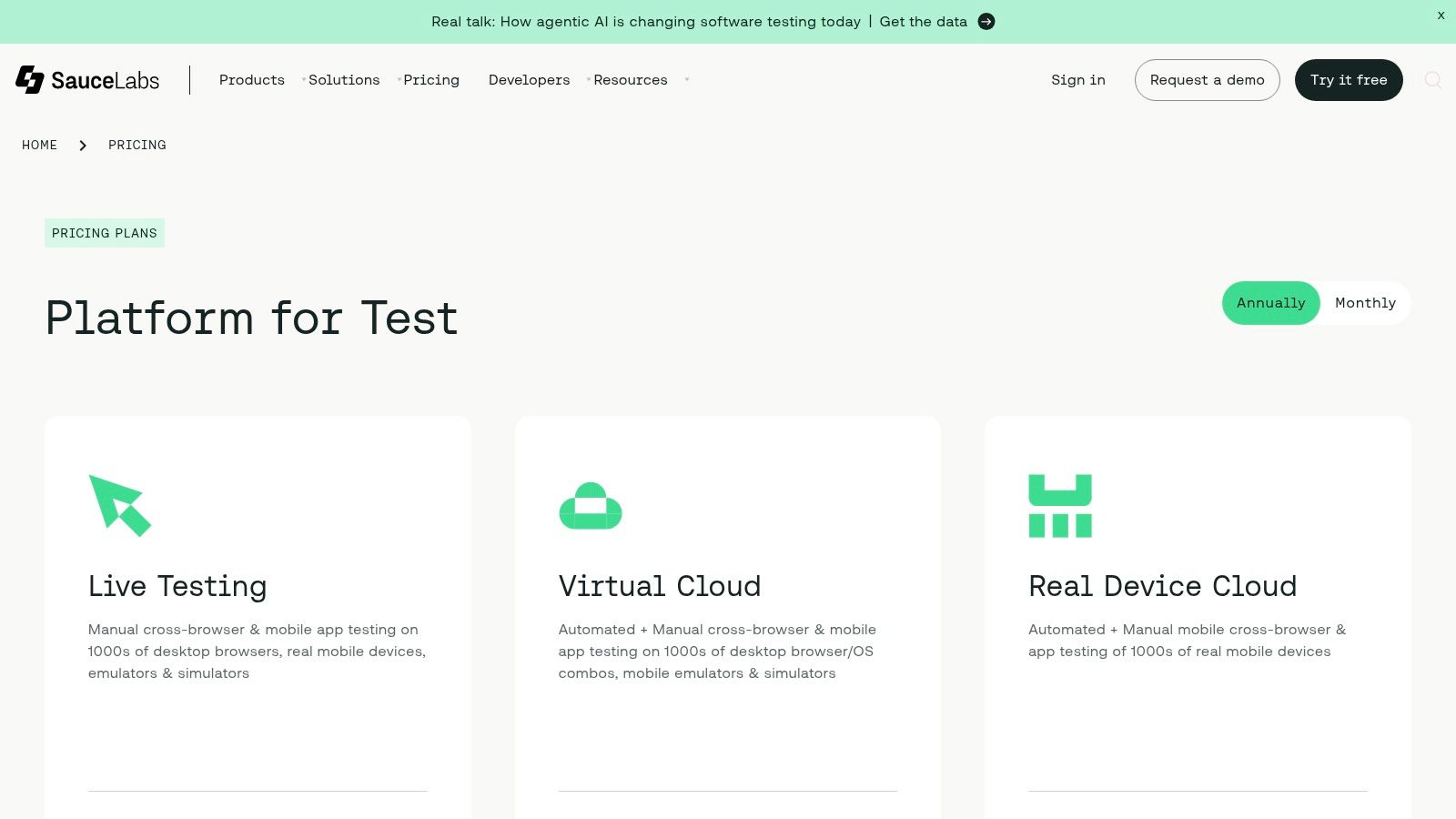The width and height of the screenshot is (1456, 819).
Task: Click the Sauce Labs logo
Action: pos(87,80)
